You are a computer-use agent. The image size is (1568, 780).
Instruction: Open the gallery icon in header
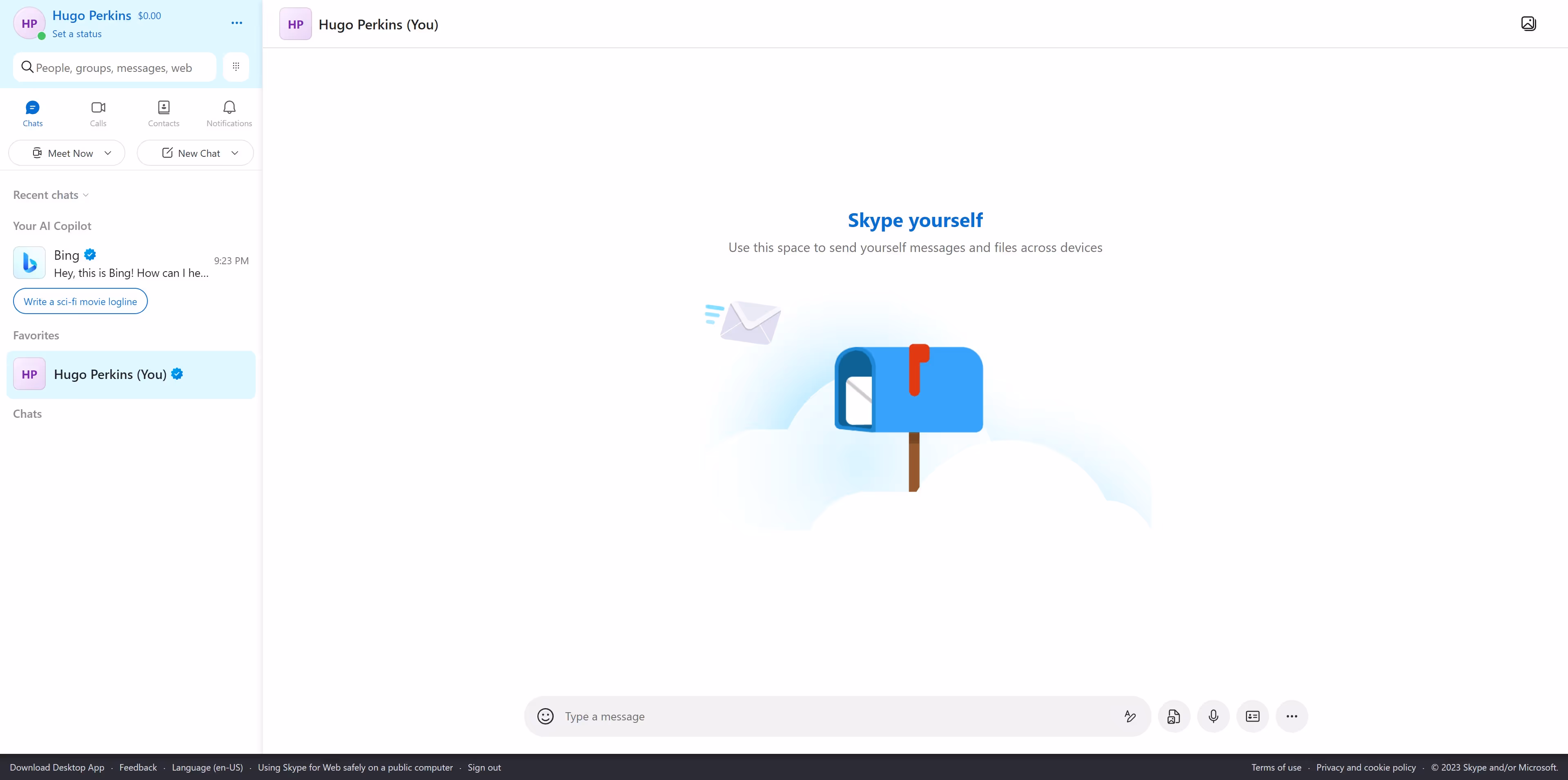(1528, 24)
